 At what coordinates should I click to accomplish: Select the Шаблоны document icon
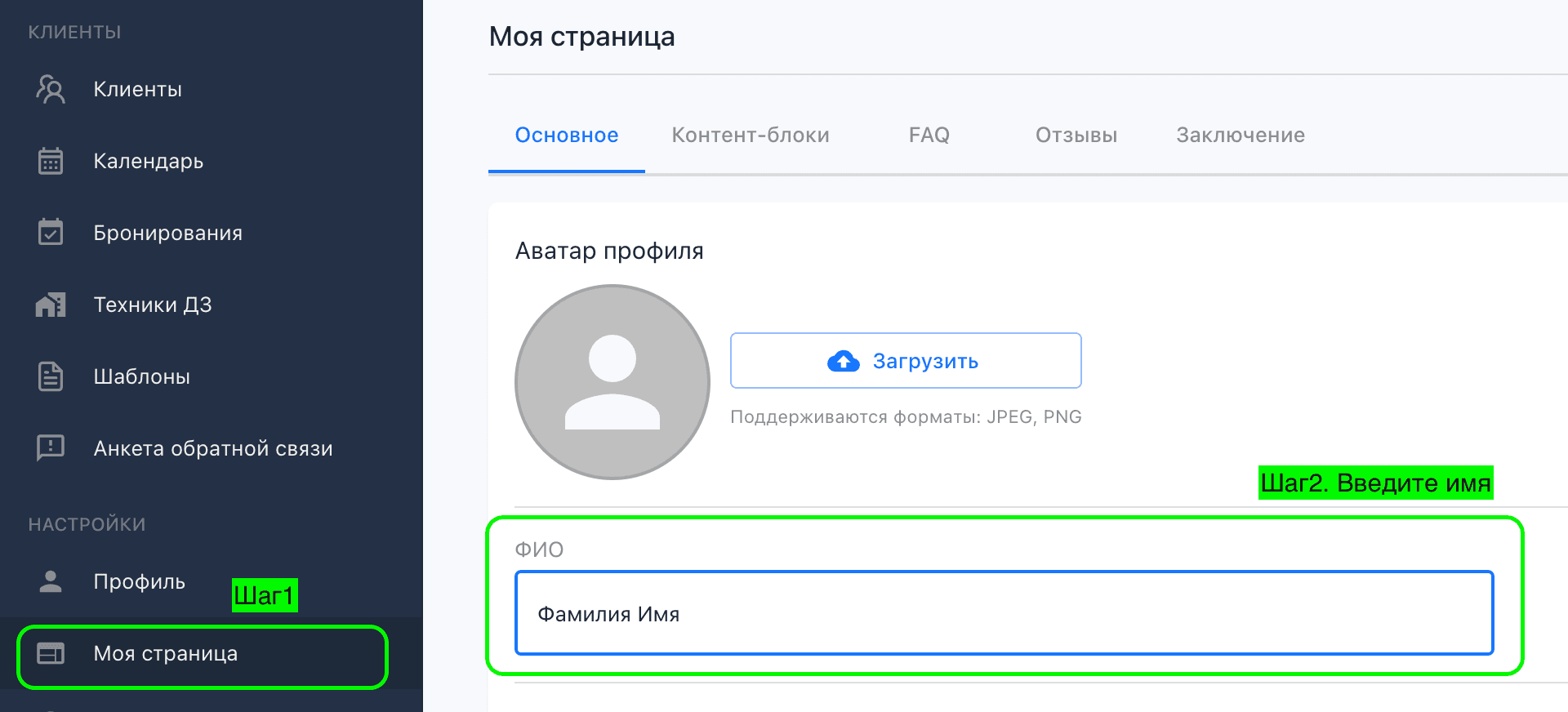[x=51, y=376]
